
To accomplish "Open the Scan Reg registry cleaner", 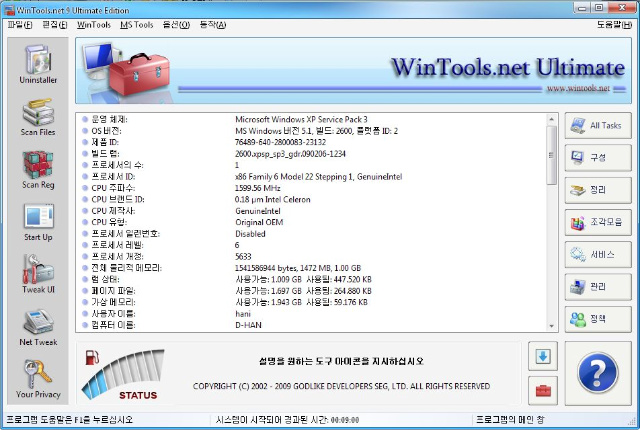I will [38, 170].
